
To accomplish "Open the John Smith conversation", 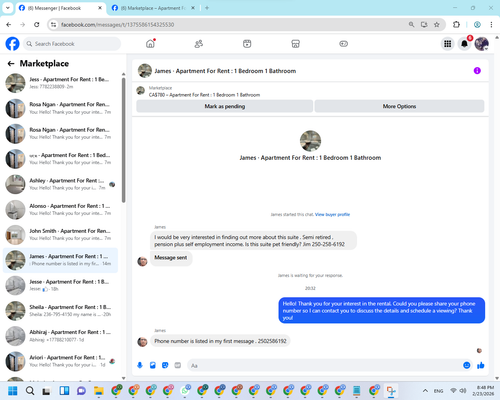I will point(61,235).
